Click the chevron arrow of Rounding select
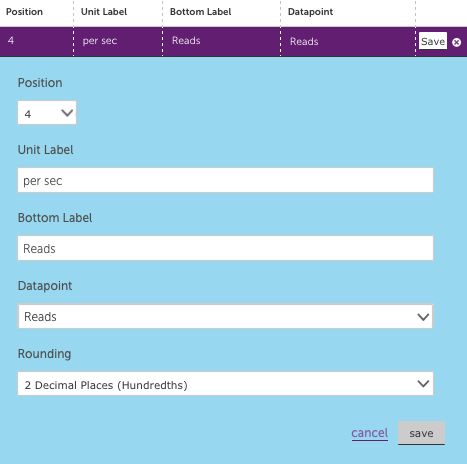The height and width of the screenshot is (464, 467). (x=423, y=384)
